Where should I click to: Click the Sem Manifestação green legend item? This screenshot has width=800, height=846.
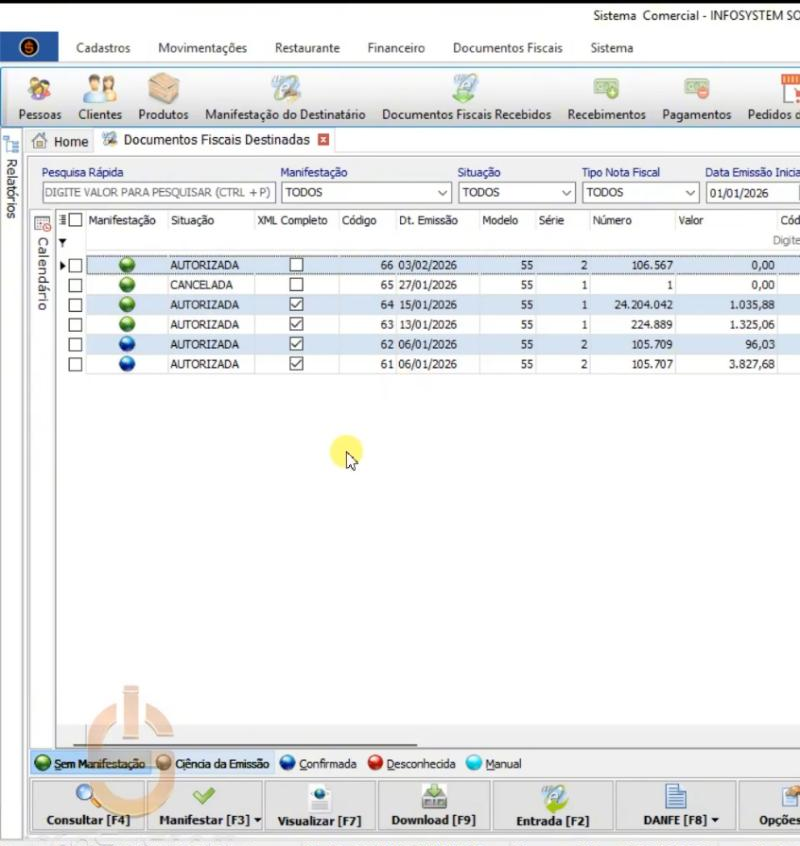tap(90, 763)
